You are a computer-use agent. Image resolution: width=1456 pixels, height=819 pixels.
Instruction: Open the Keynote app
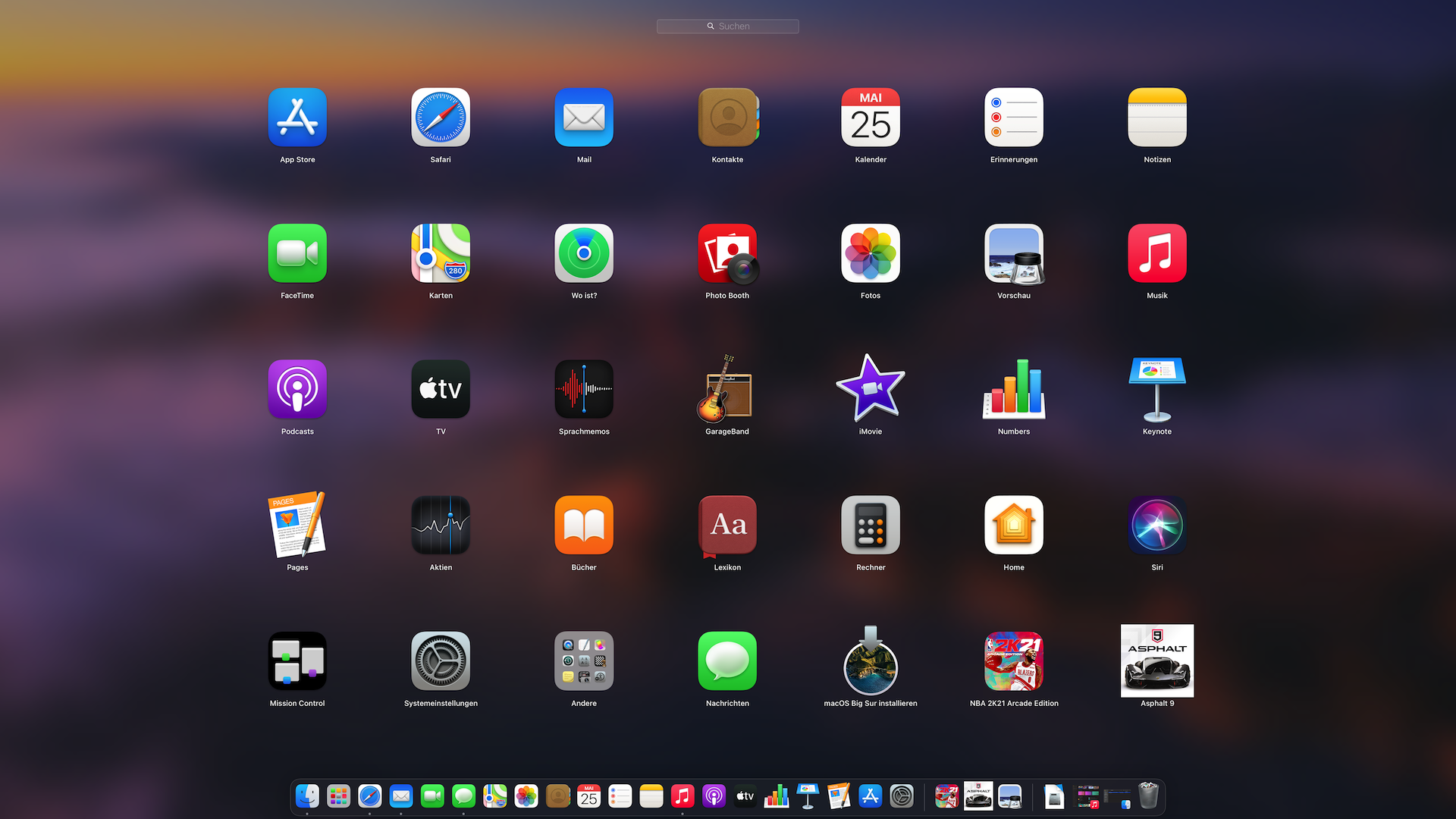click(1156, 390)
